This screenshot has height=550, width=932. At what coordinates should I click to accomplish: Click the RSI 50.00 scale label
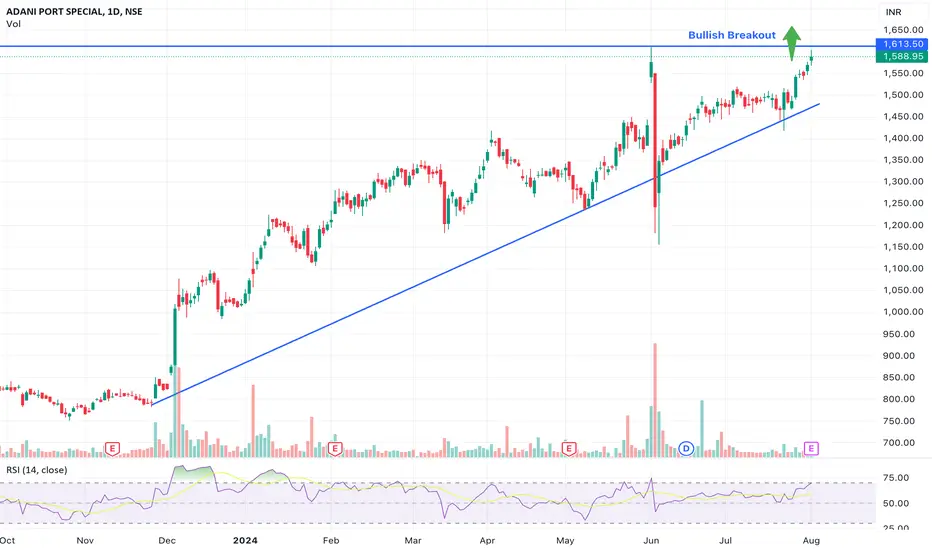(896, 503)
